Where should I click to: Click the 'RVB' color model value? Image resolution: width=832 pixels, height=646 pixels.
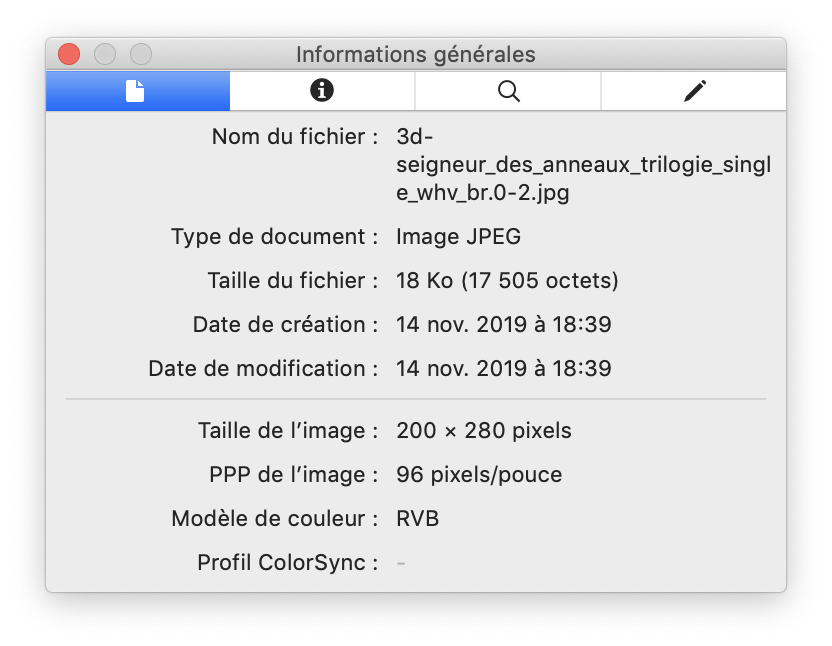tap(417, 519)
